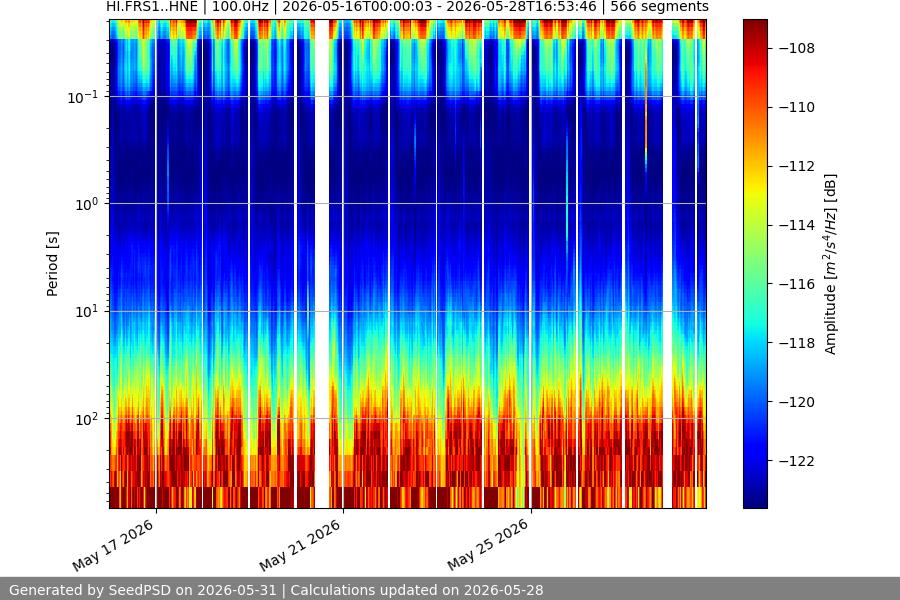Click the Amplitude [dB] colorbar label
Screen dimensions: 900x600
coord(831,264)
